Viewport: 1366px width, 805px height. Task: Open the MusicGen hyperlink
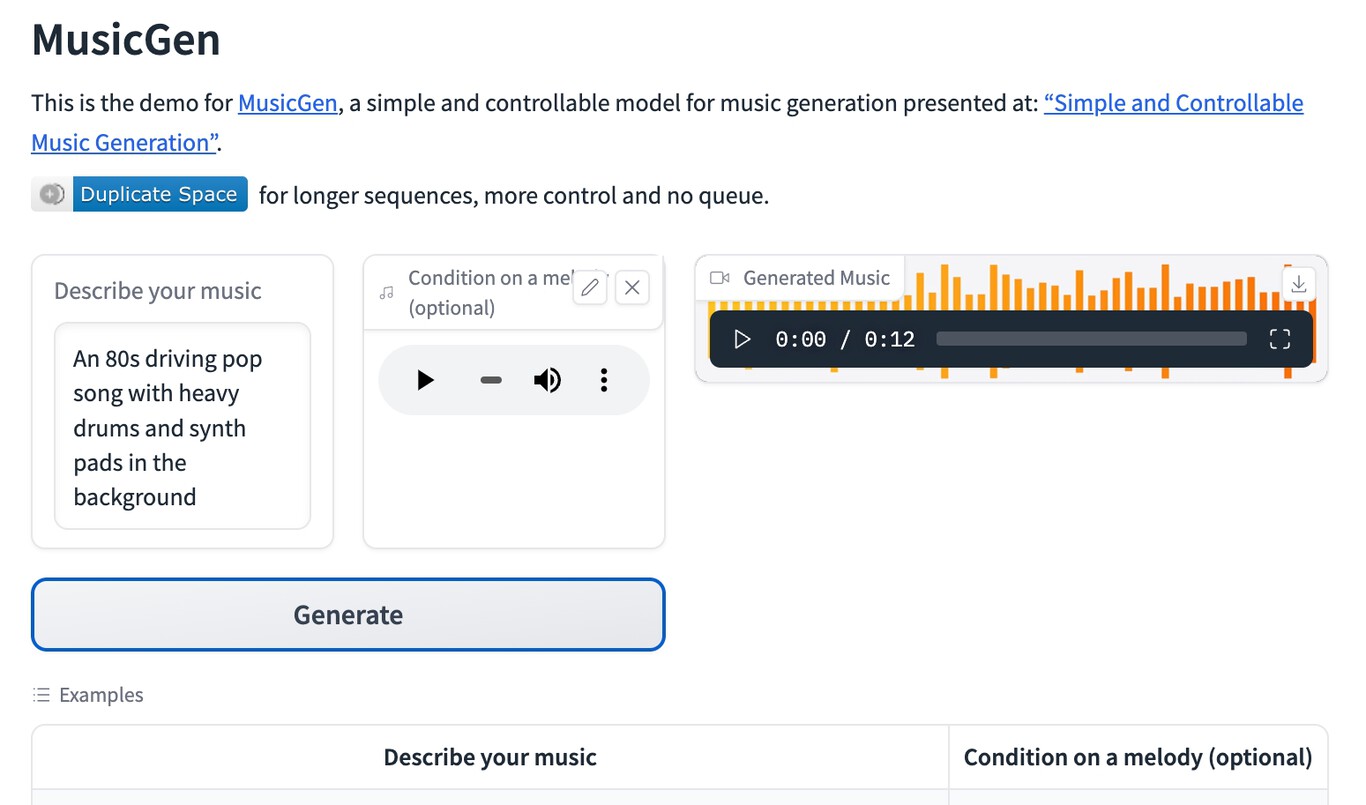coord(287,103)
